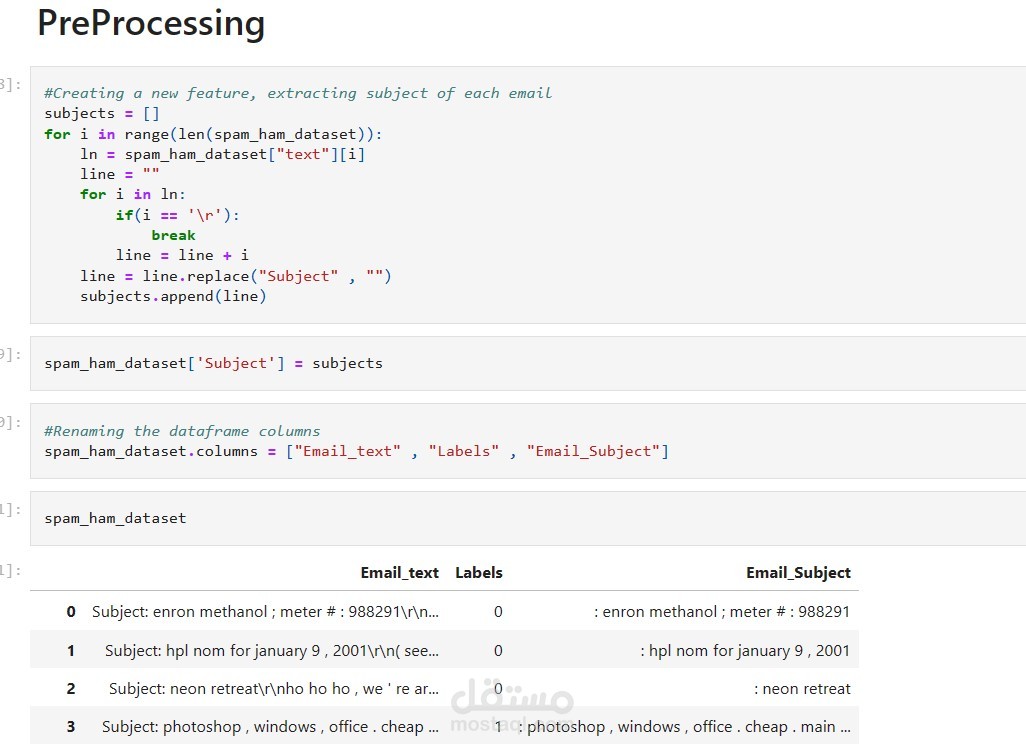Click the Labels value in row 1
The image size is (1026, 750).
[x=498, y=651]
